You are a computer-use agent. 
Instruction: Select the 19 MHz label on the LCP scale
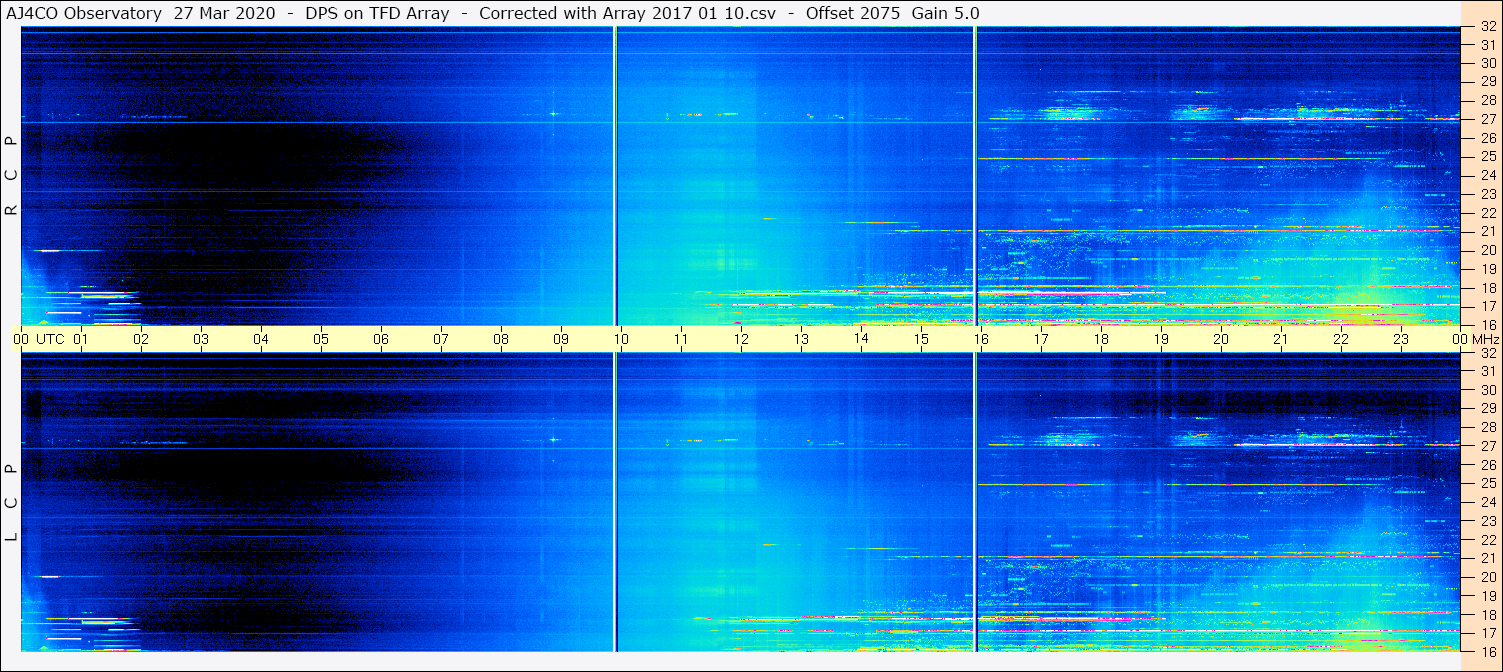point(1487,596)
